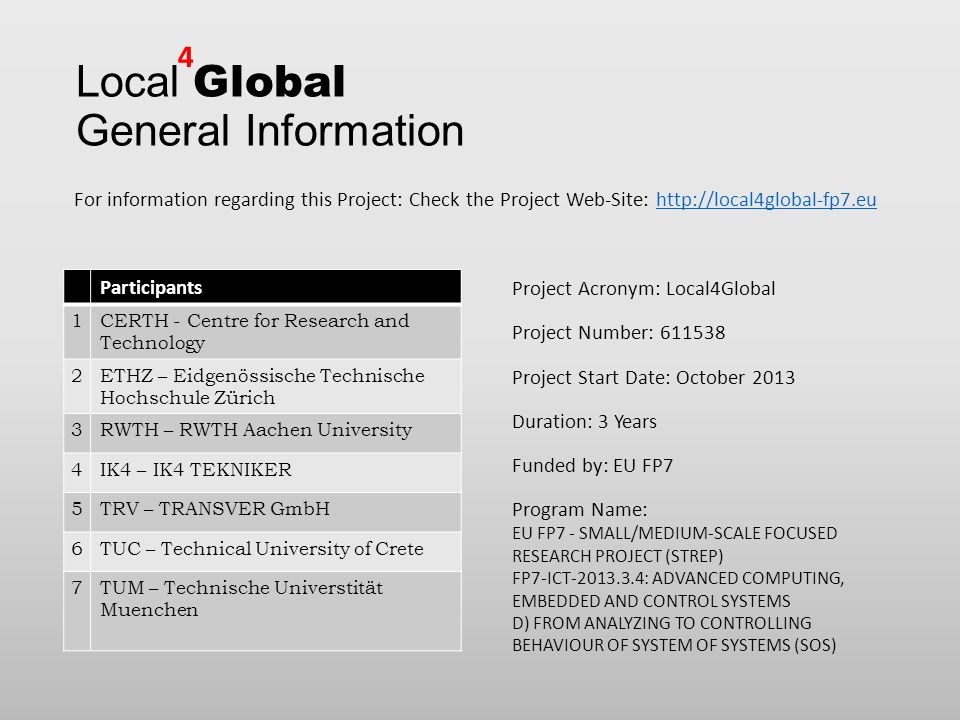The width and height of the screenshot is (960, 720).
Task: Select the red superscript 4 in logo
Action: pyautogui.click(x=186, y=58)
